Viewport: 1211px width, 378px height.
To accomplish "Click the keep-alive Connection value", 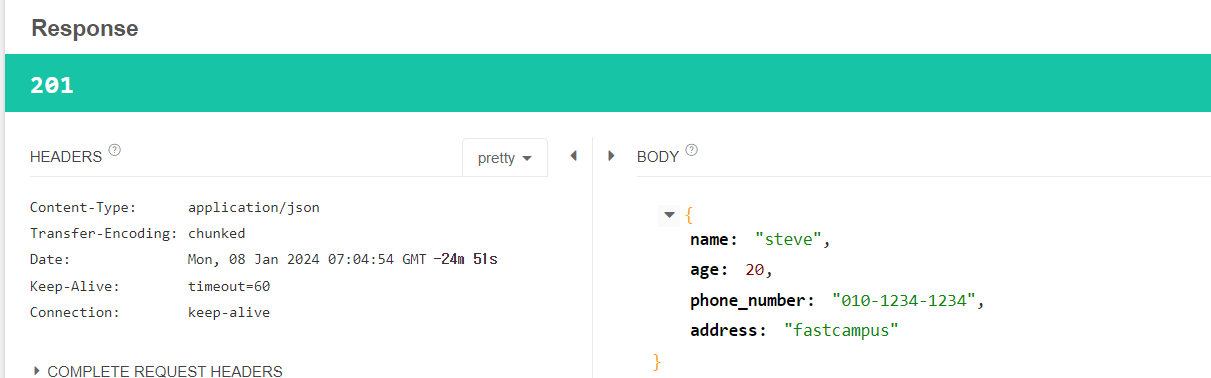I will tap(229, 312).
